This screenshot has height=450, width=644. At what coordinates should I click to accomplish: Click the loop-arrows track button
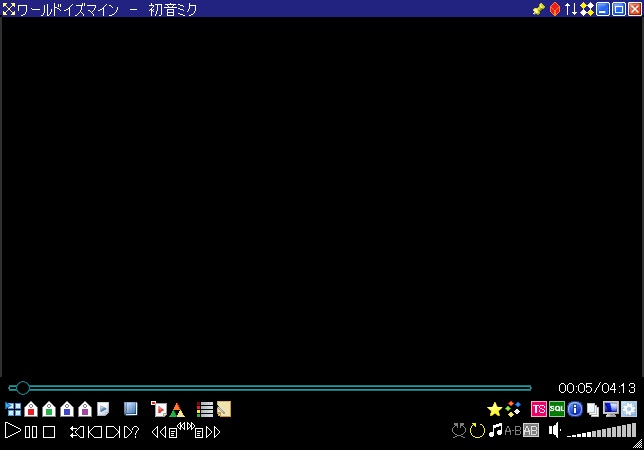pos(77,432)
